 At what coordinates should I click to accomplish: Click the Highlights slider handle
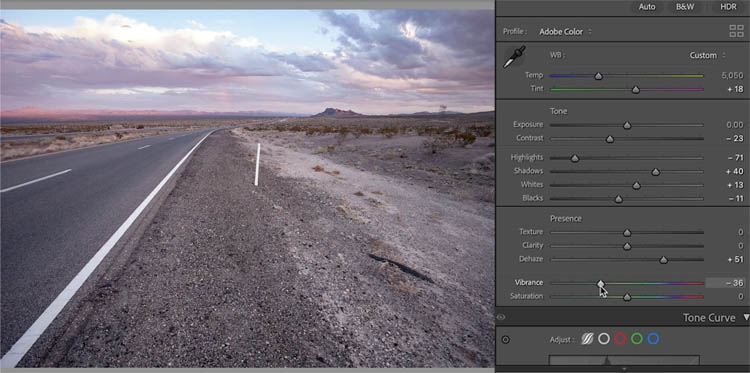(575, 158)
